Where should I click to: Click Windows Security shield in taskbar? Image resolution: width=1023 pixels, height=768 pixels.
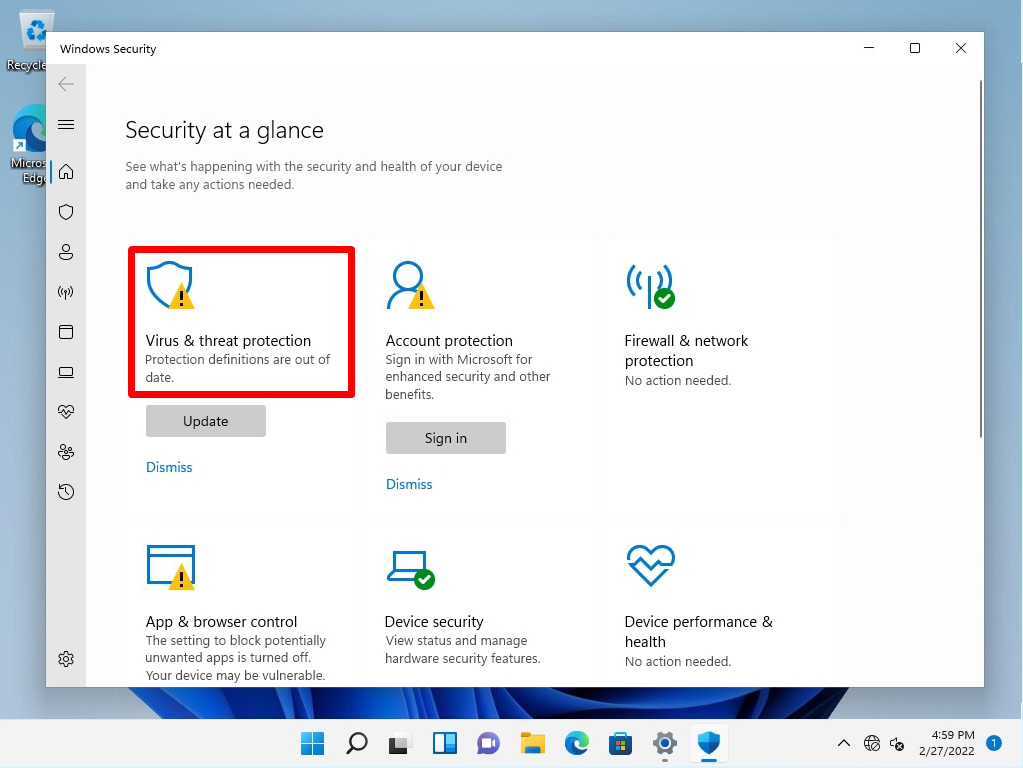click(709, 743)
